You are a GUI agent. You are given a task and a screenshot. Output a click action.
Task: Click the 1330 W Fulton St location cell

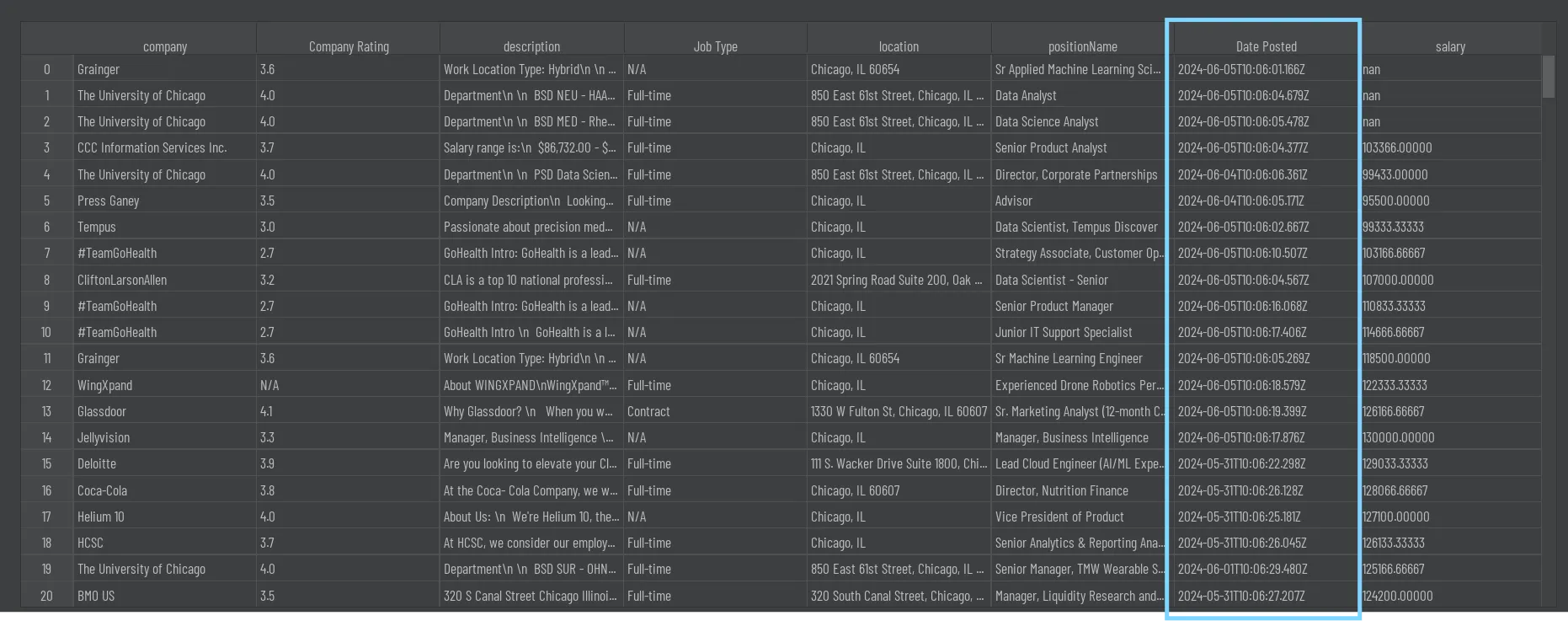click(899, 411)
